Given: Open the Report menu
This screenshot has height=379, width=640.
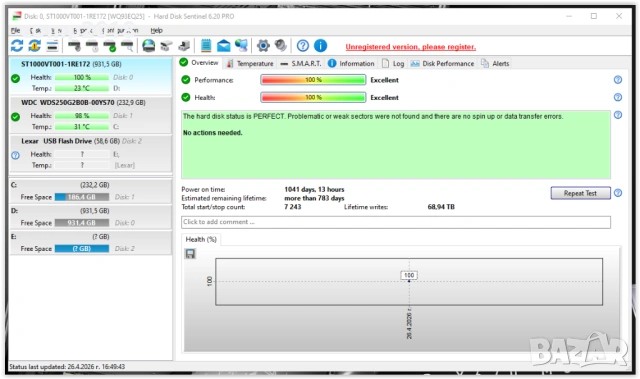Looking at the screenshot, I should [x=83, y=30].
